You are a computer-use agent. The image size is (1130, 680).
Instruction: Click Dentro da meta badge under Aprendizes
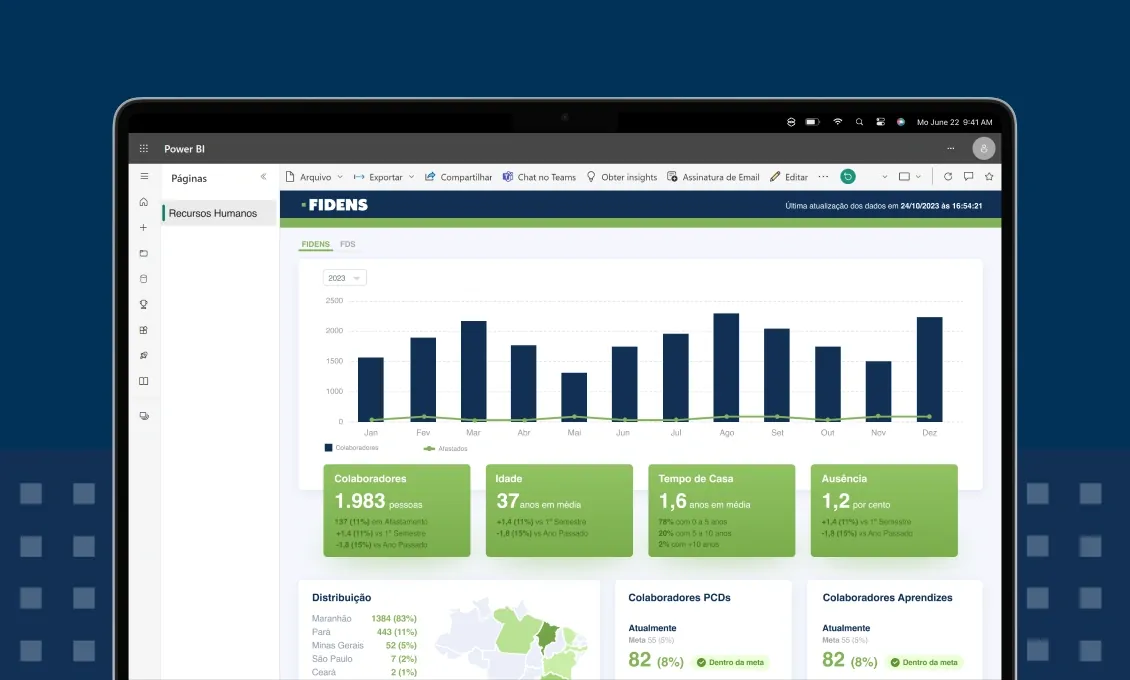click(x=925, y=663)
